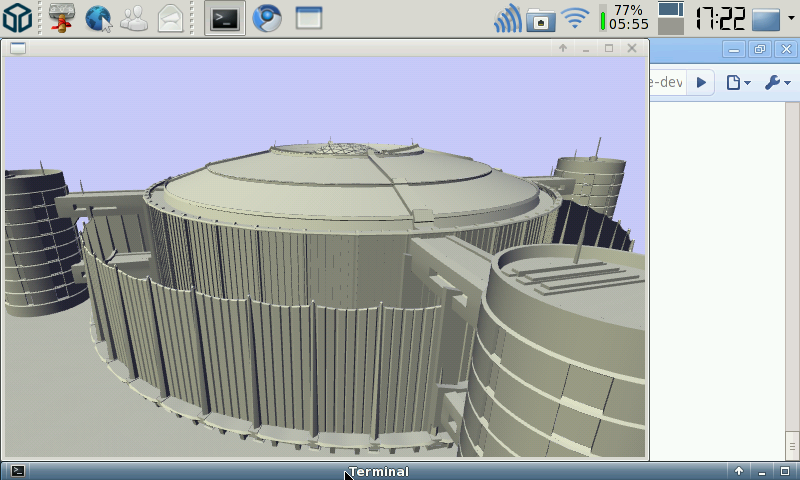The width and height of the screenshot is (800, 480).
Task: Check battery status showing 77%
Action: click(623, 17)
